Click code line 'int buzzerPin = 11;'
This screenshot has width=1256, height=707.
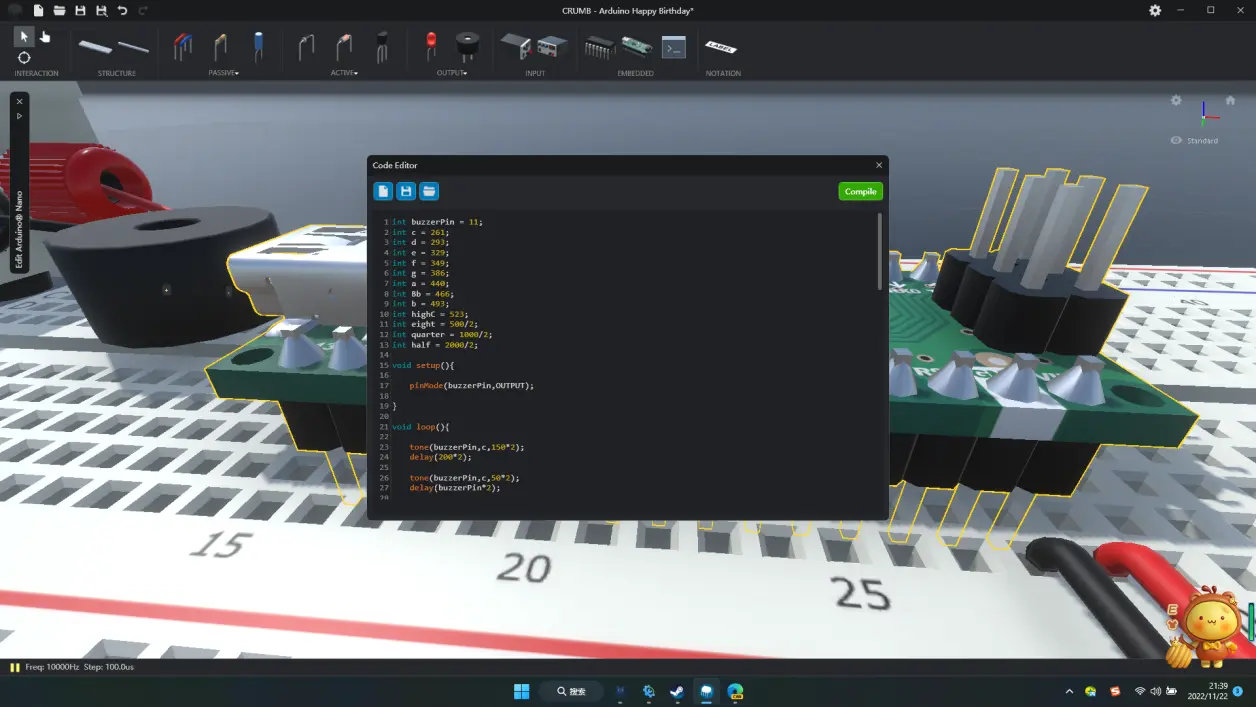point(437,222)
